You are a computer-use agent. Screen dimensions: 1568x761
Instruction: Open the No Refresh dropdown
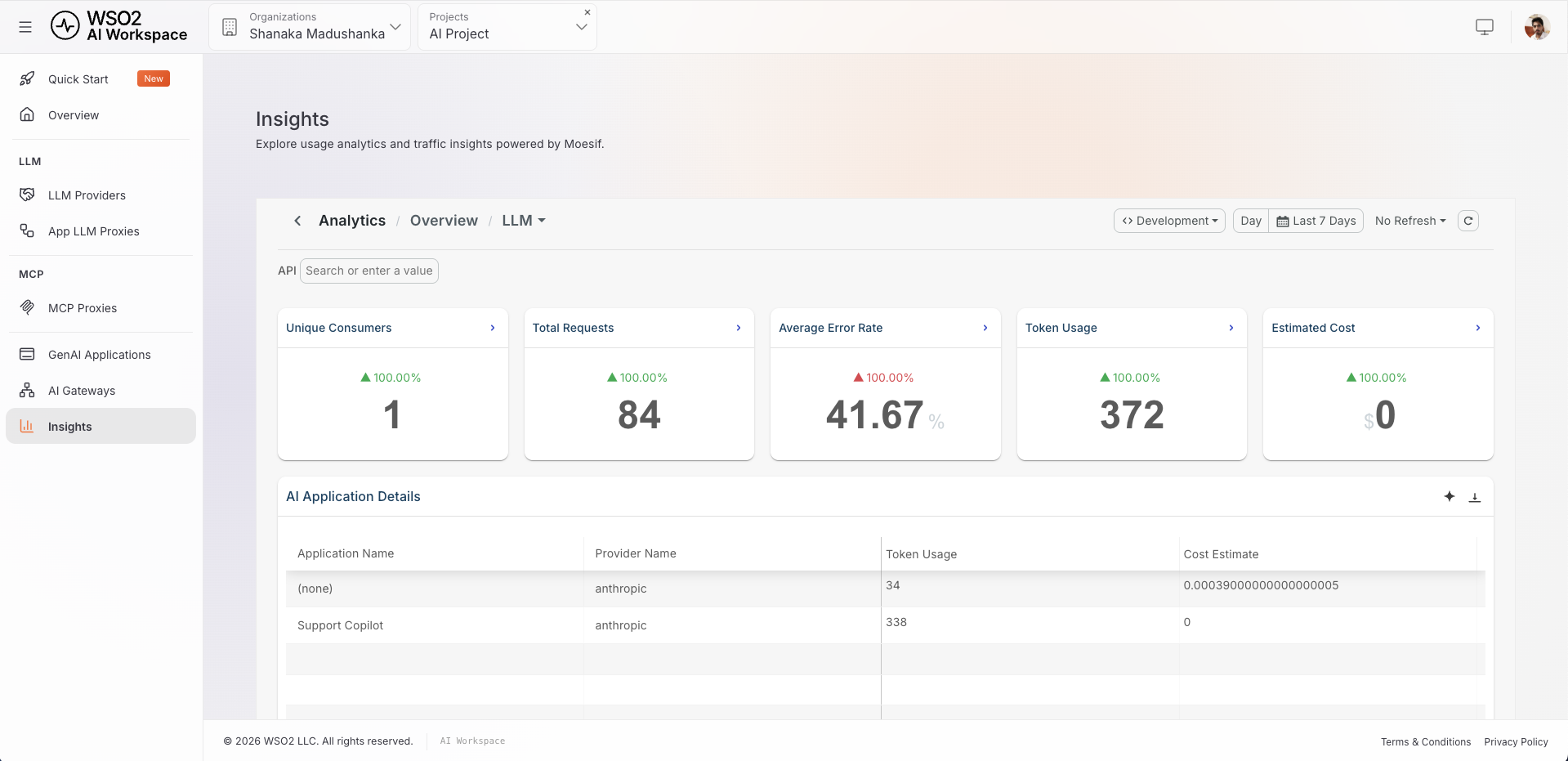click(x=1410, y=221)
